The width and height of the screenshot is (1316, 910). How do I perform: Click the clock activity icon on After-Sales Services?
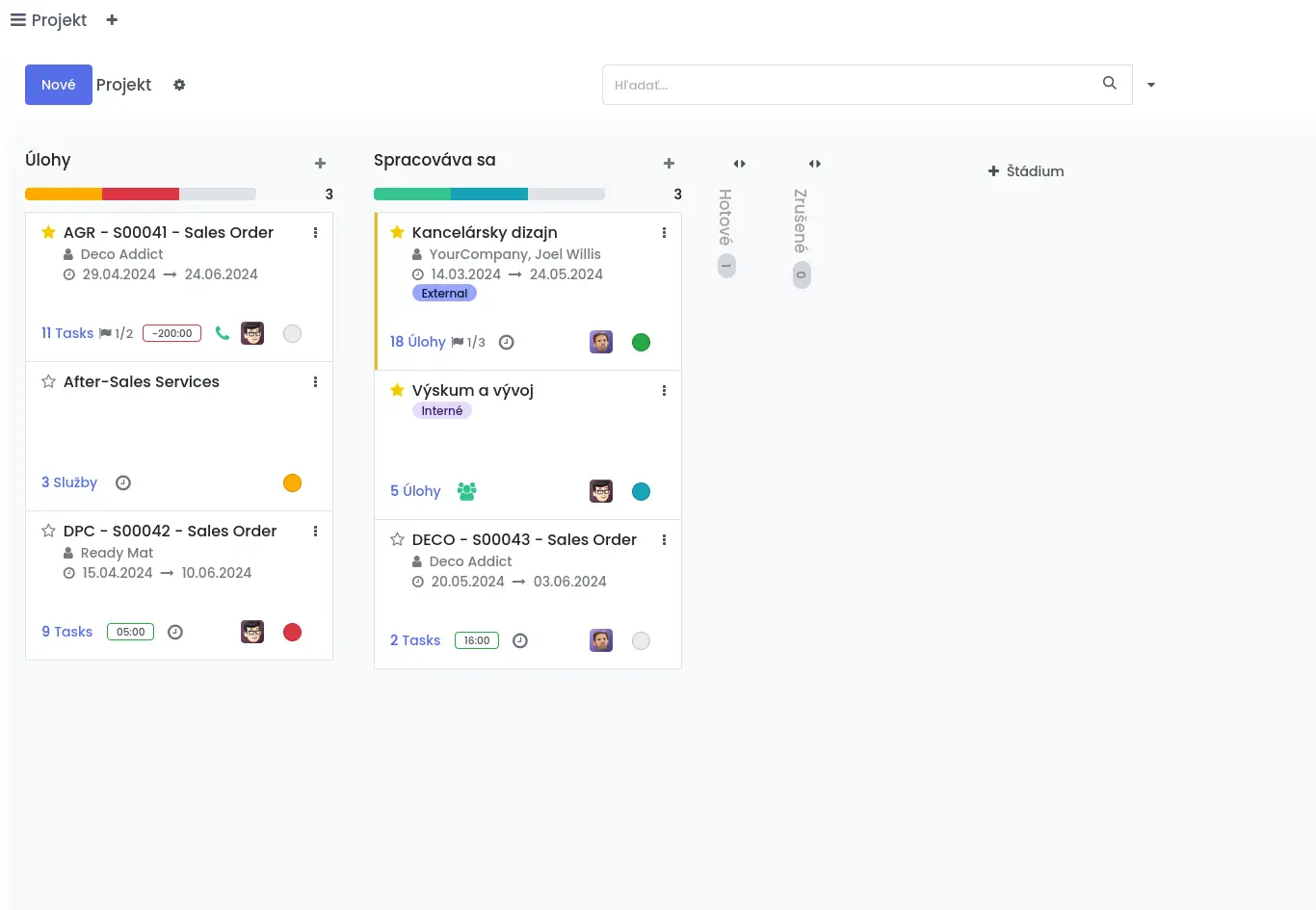coord(123,482)
